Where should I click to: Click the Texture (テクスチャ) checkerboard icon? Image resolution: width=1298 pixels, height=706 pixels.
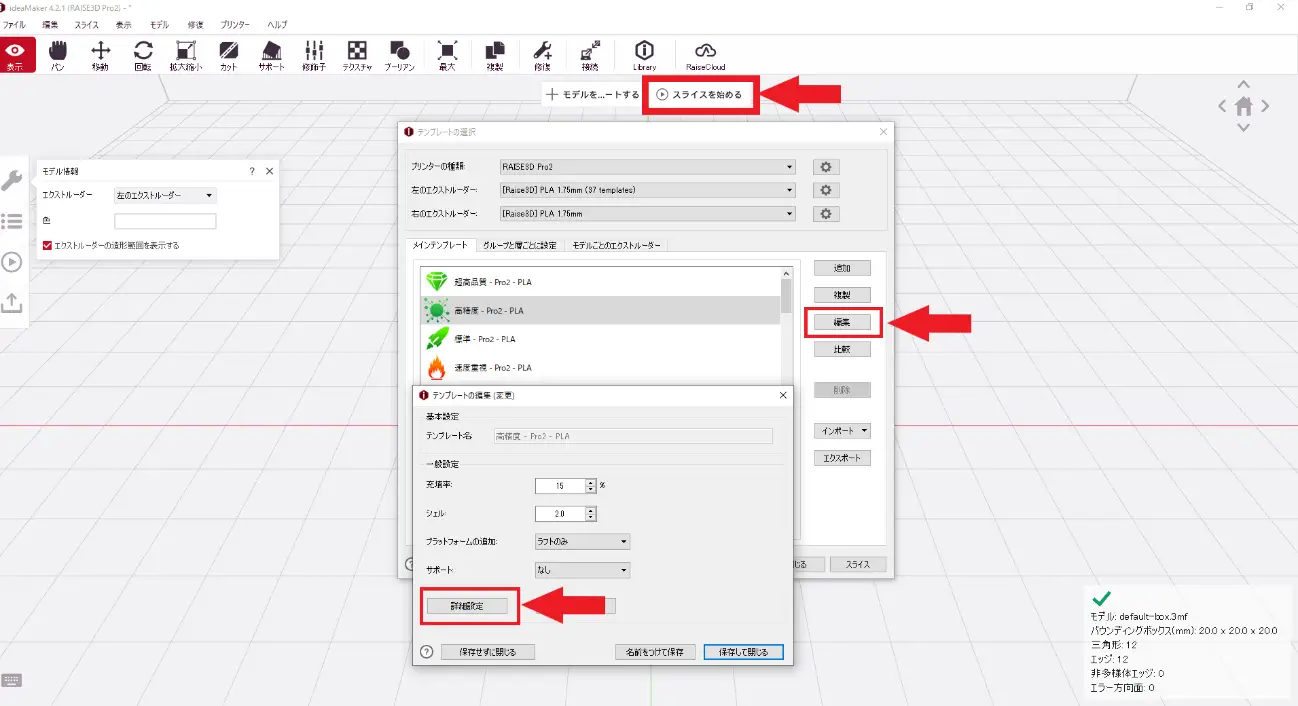coord(357,55)
